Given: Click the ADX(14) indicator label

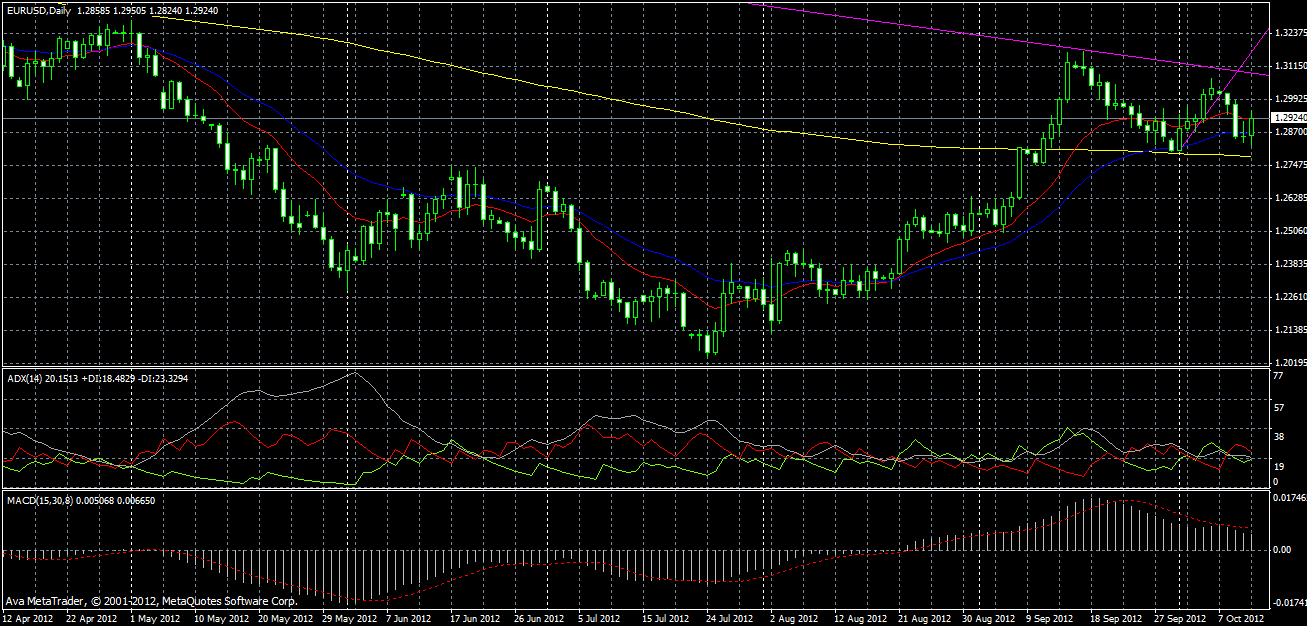Looking at the screenshot, I should click(23, 378).
